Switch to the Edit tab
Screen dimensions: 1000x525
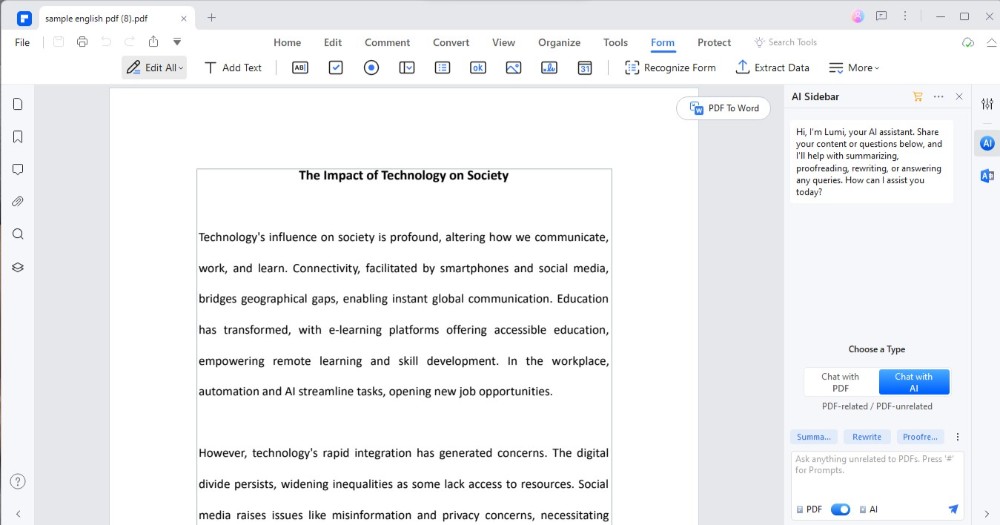click(333, 42)
